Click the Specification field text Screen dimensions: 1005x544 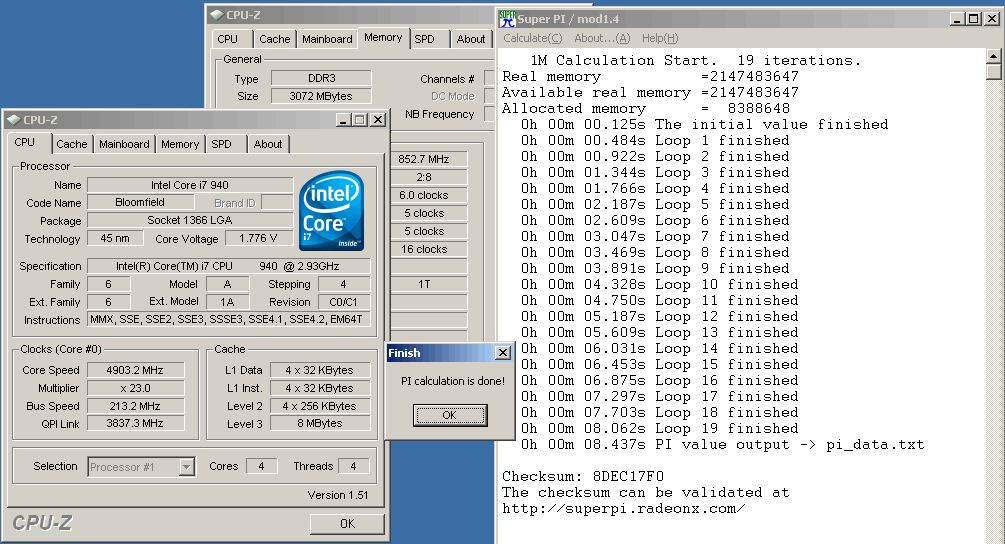(x=228, y=266)
